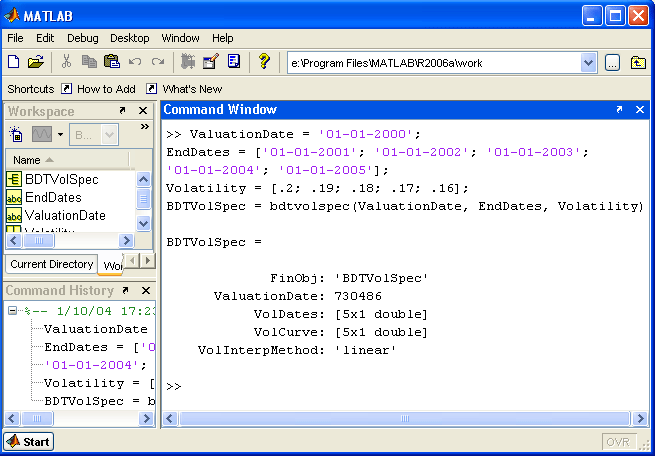Open the Debug menu
The width and height of the screenshot is (655, 456).
(x=83, y=38)
